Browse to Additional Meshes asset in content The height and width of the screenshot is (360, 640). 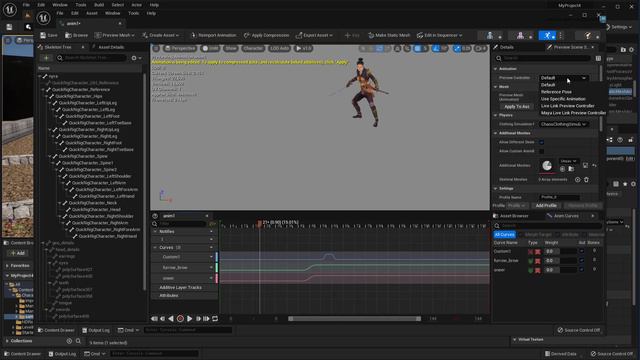coord(571,169)
